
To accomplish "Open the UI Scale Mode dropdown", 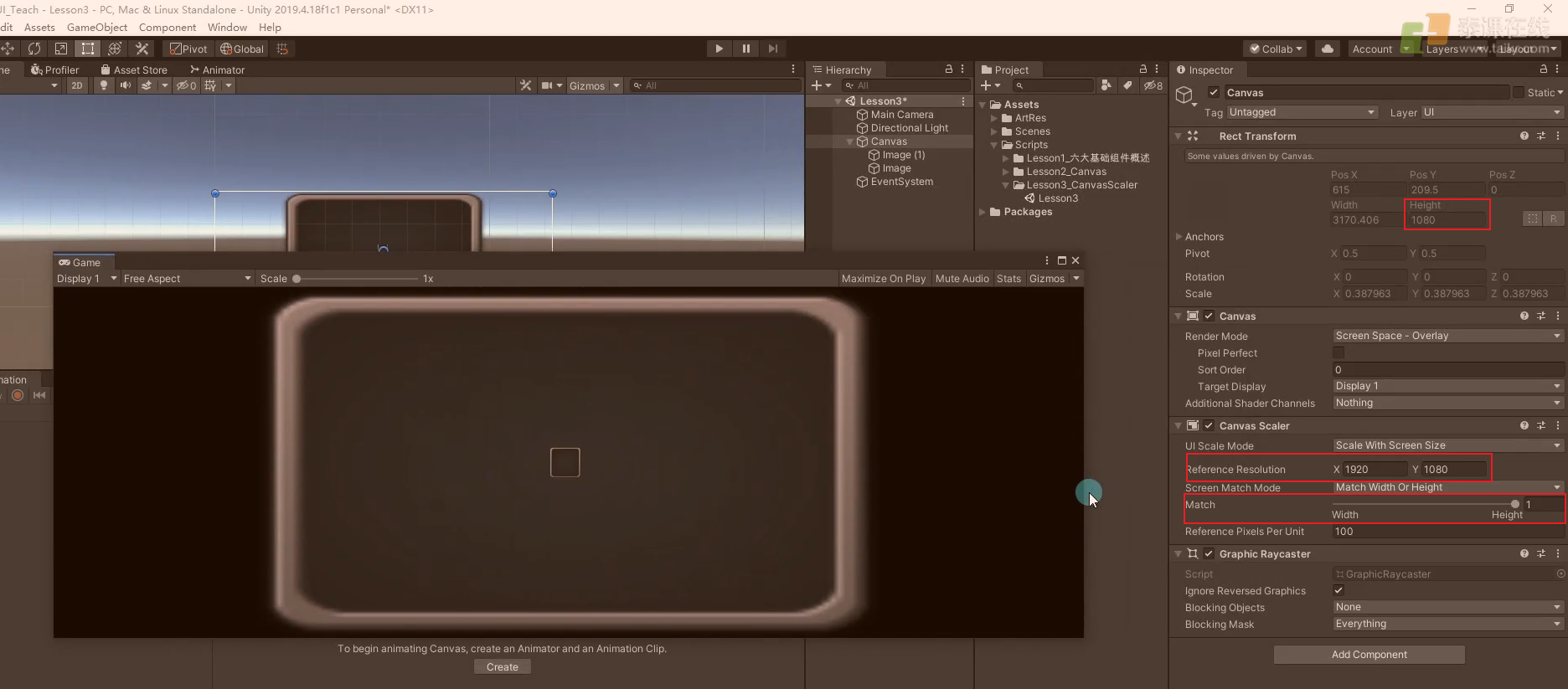I will (x=1447, y=445).
